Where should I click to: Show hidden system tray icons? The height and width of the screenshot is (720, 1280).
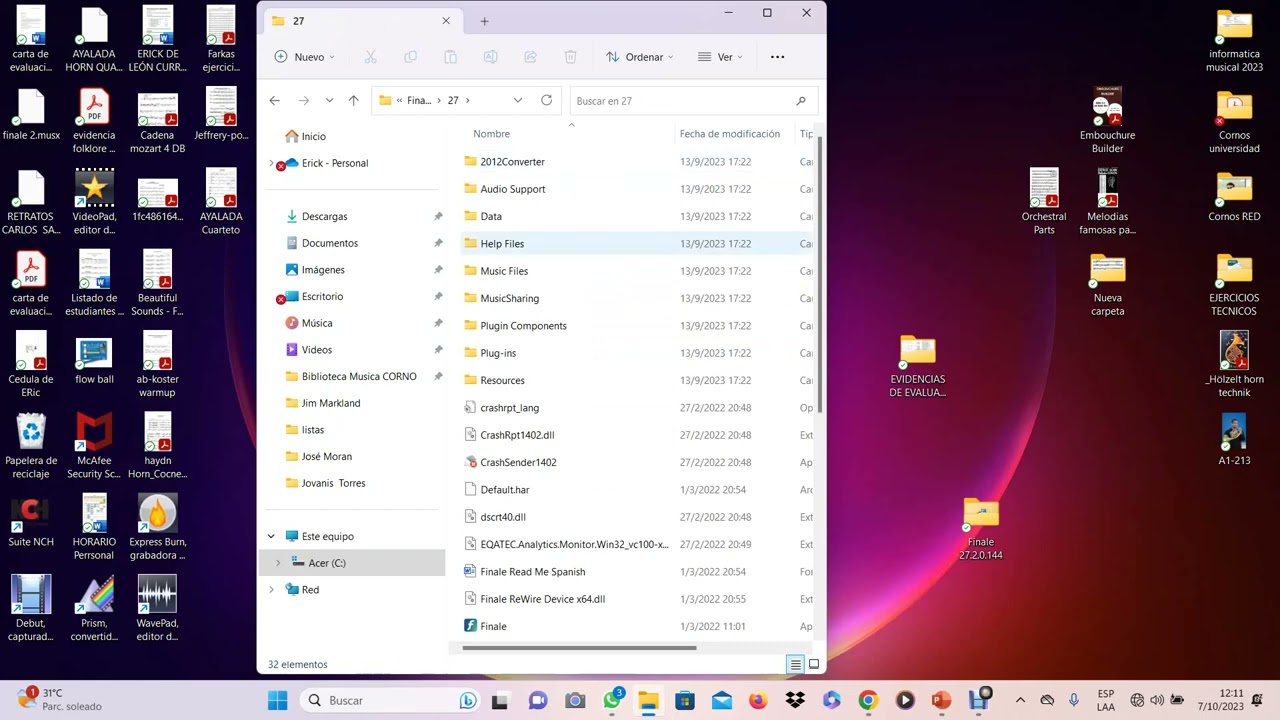[x=1020, y=700]
